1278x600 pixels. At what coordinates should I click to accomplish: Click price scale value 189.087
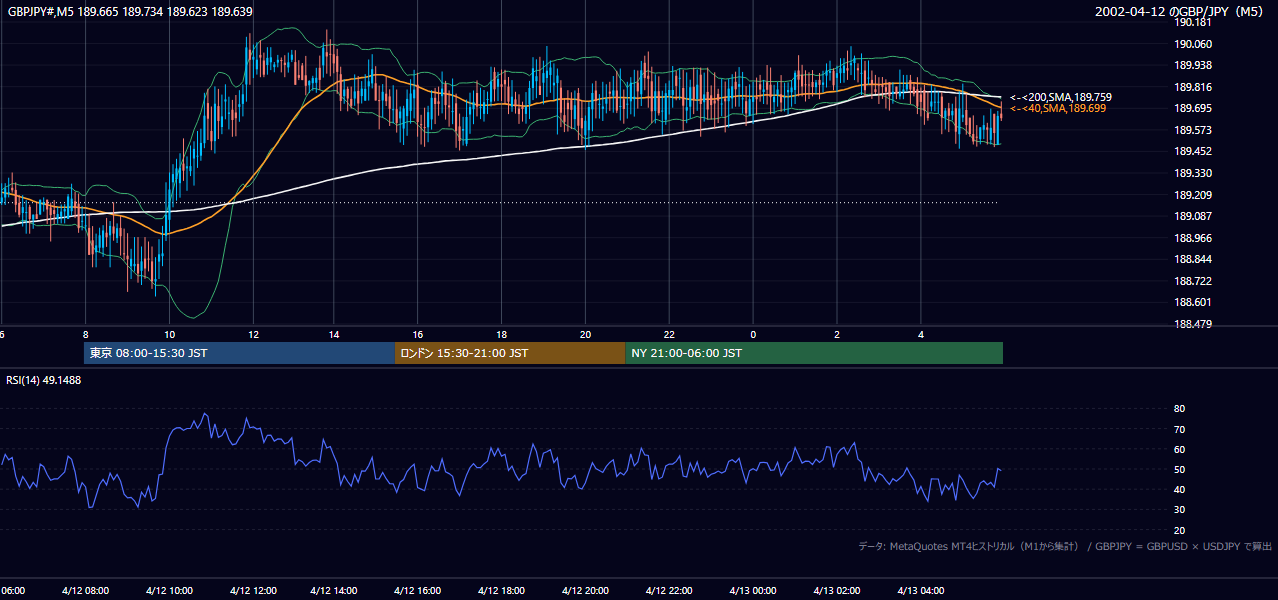coord(1193,216)
